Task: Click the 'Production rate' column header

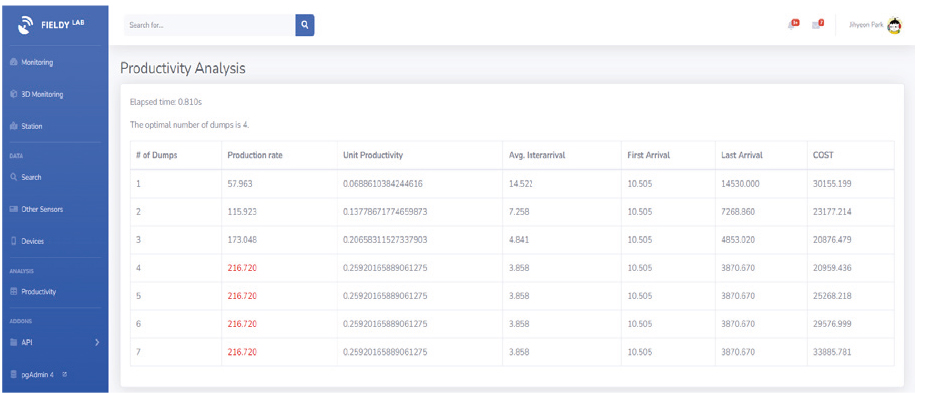Action: point(255,155)
